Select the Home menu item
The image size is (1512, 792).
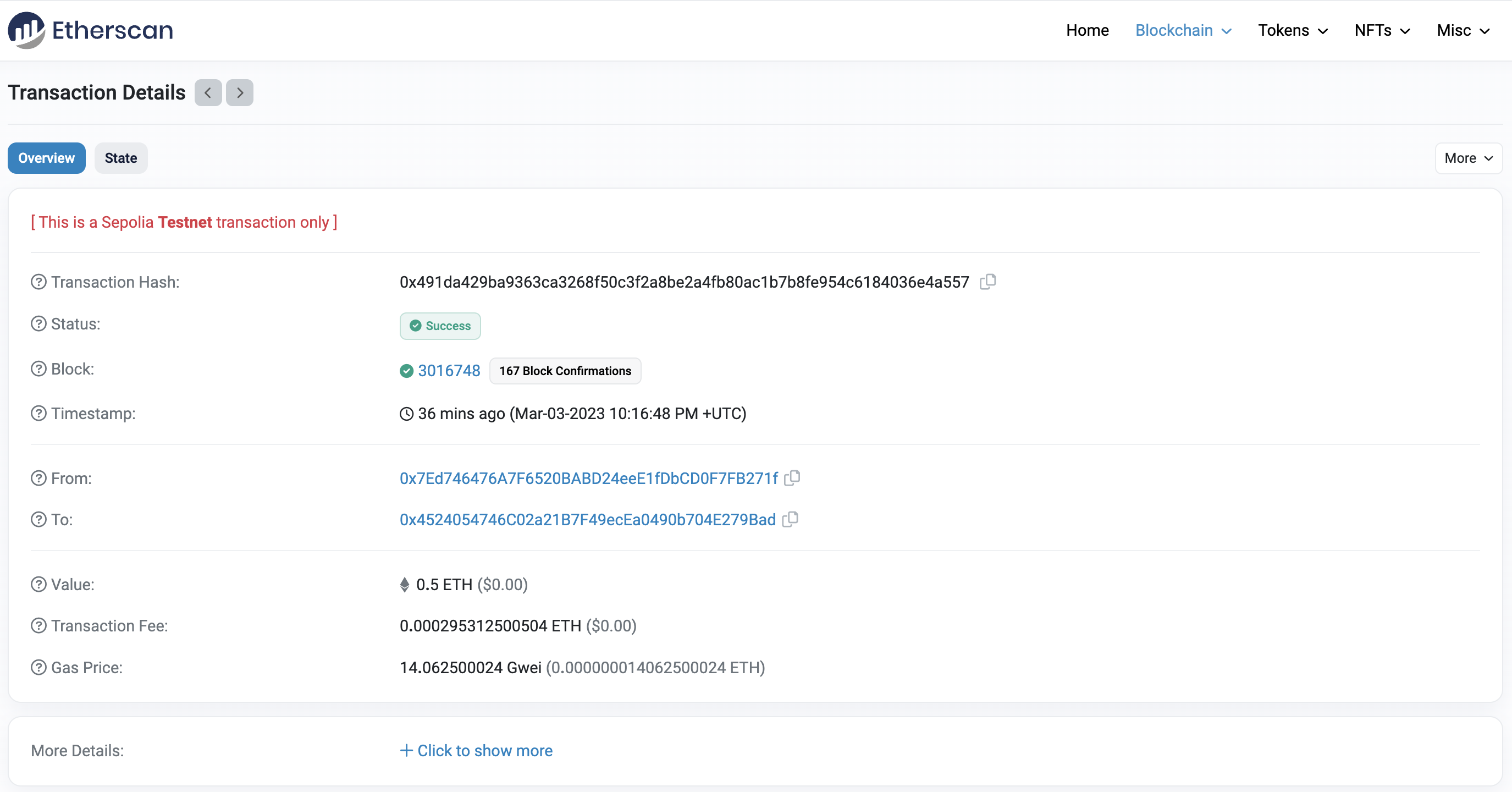tap(1086, 30)
